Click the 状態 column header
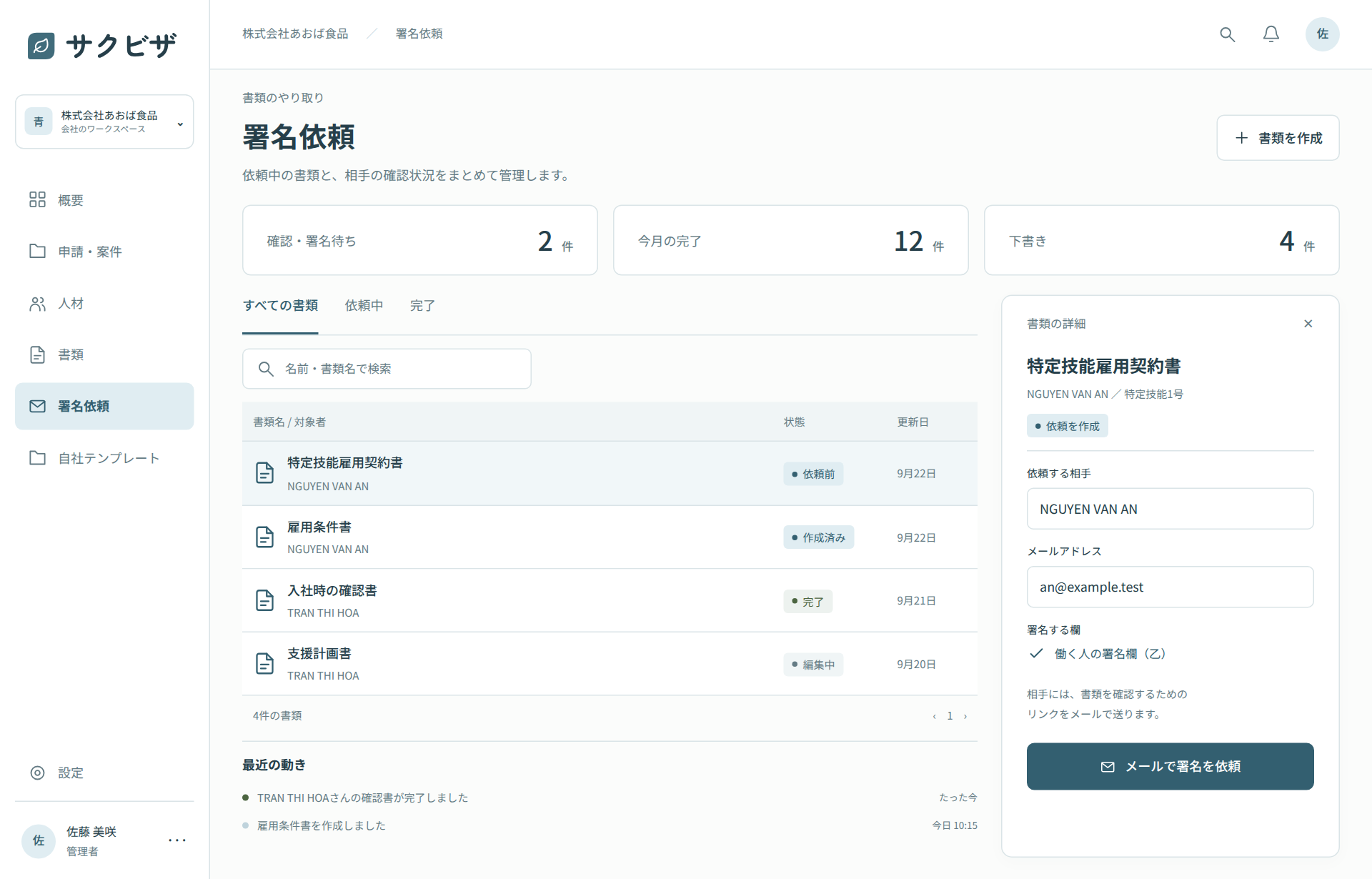This screenshot has height=879, width=1372. coord(794,422)
